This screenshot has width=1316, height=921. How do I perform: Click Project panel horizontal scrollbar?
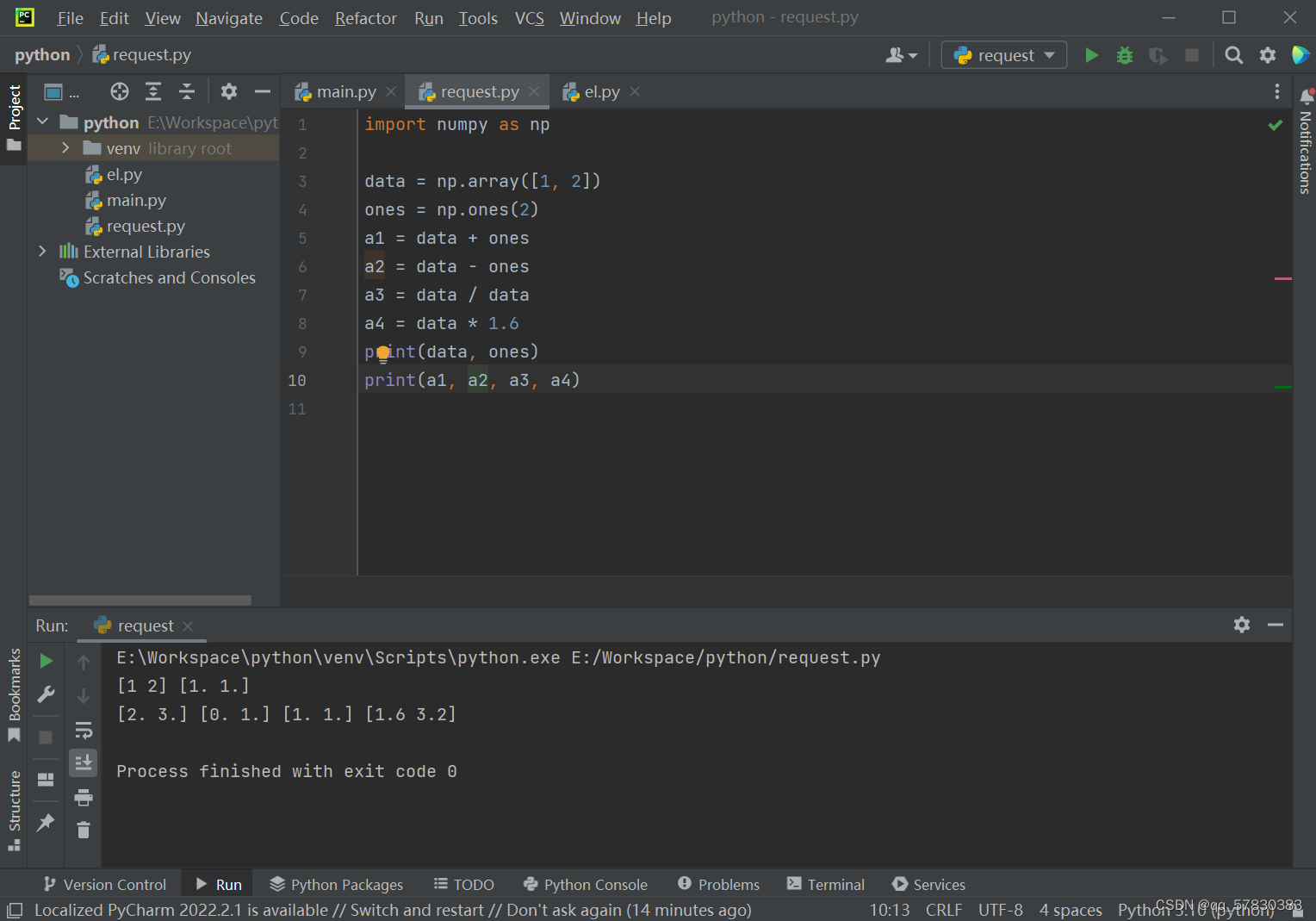tap(140, 601)
